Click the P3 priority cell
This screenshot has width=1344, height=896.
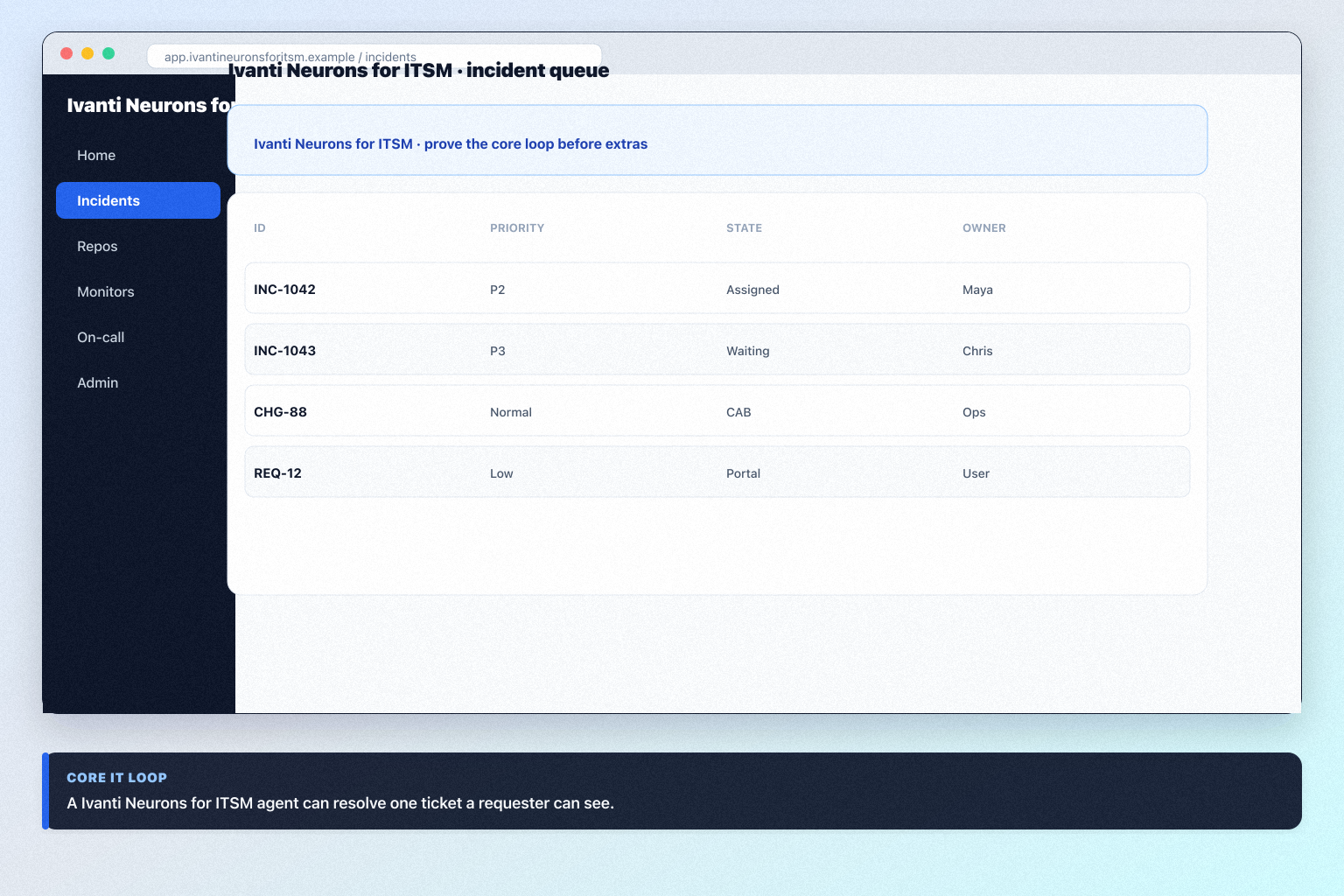click(x=498, y=351)
